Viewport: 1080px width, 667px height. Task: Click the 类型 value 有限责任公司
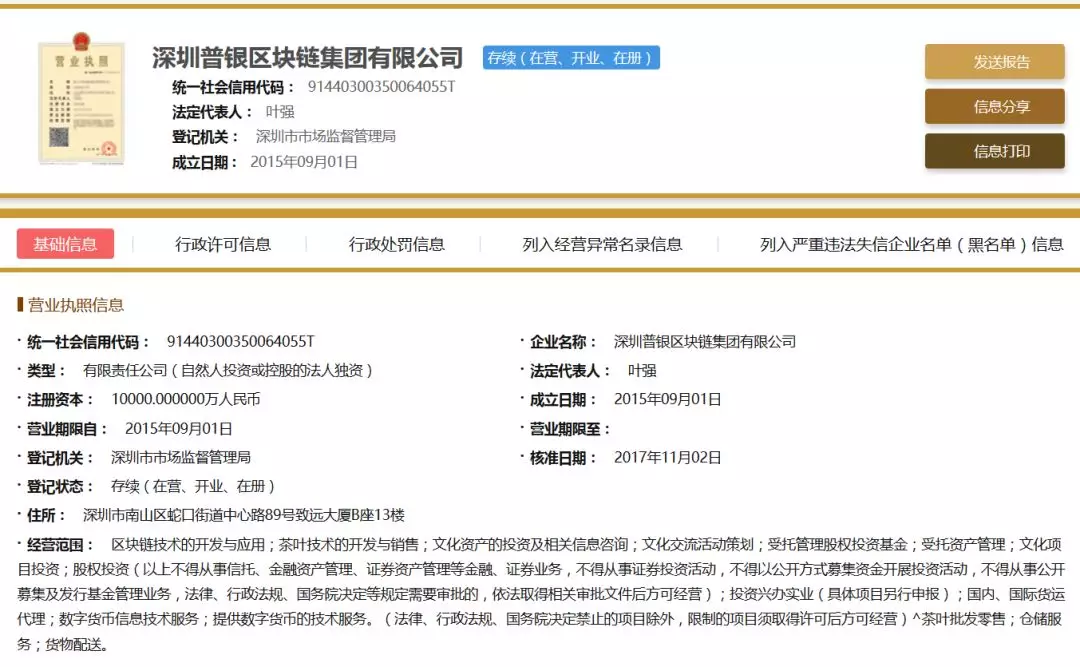coord(227,370)
